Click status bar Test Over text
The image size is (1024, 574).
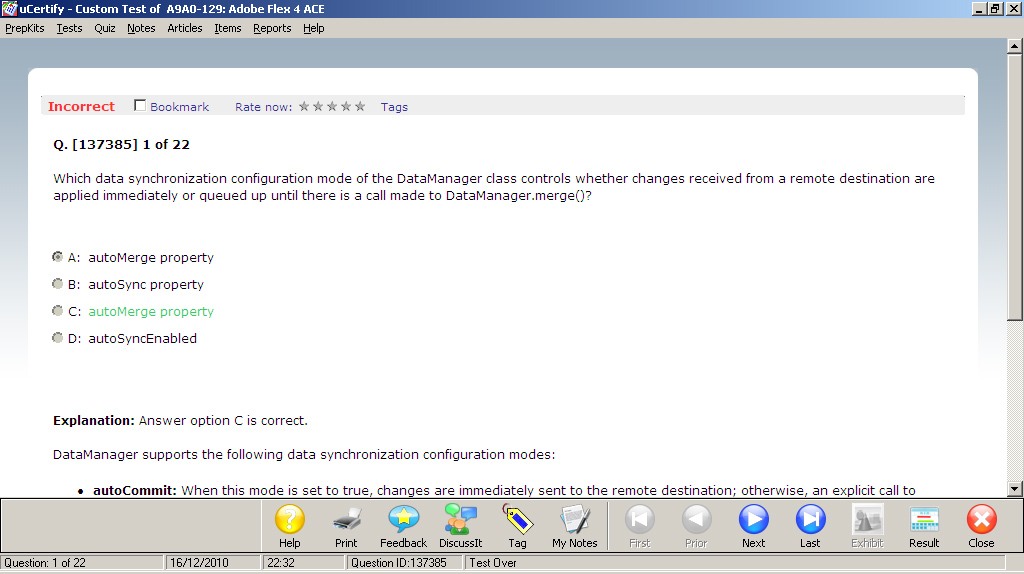click(x=493, y=562)
